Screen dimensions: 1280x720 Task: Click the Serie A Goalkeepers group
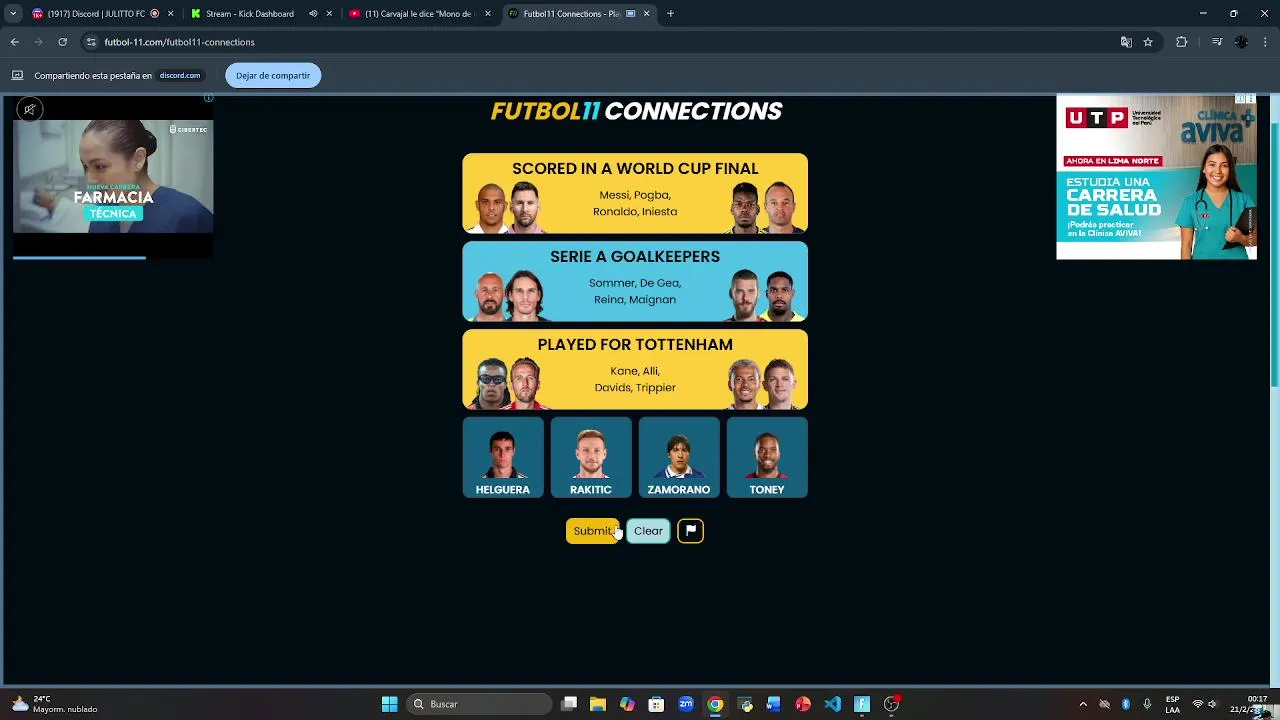click(x=635, y=281)
